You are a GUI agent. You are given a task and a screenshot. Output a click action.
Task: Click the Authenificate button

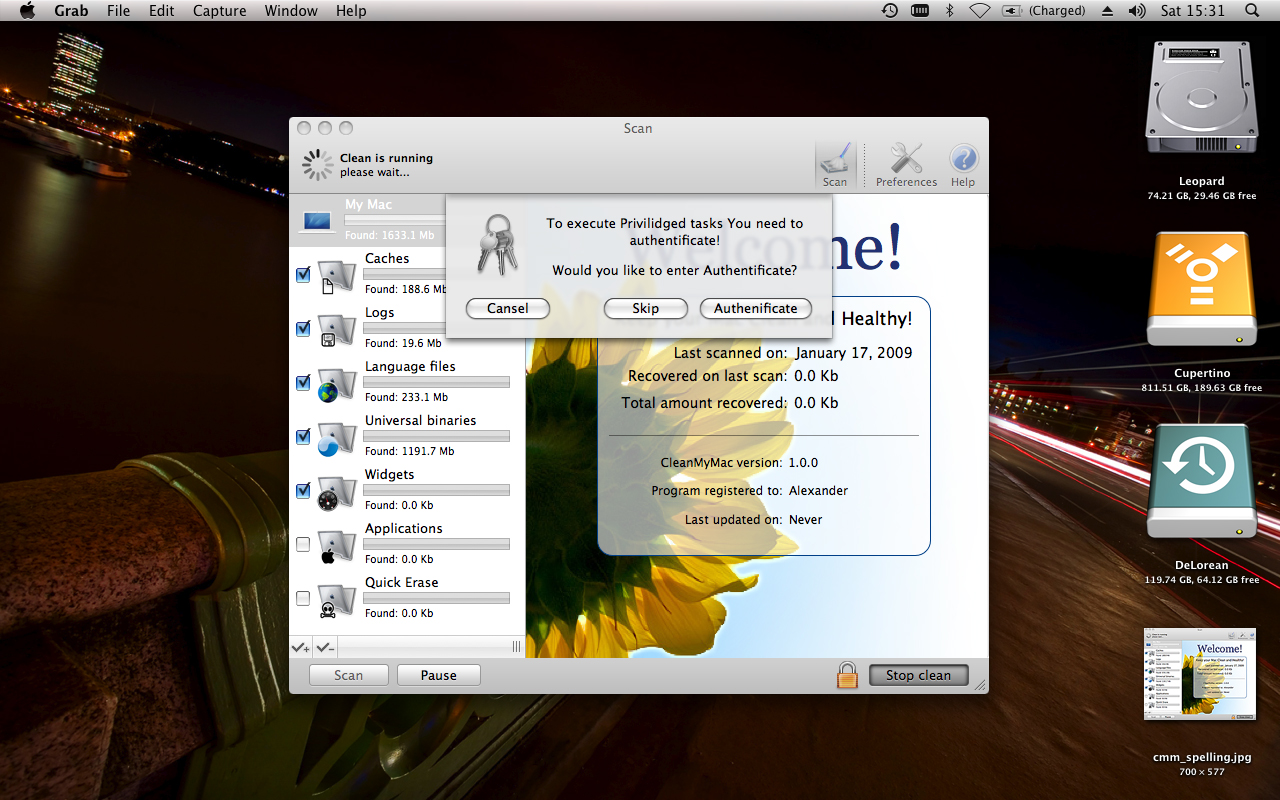click(755, 309)
